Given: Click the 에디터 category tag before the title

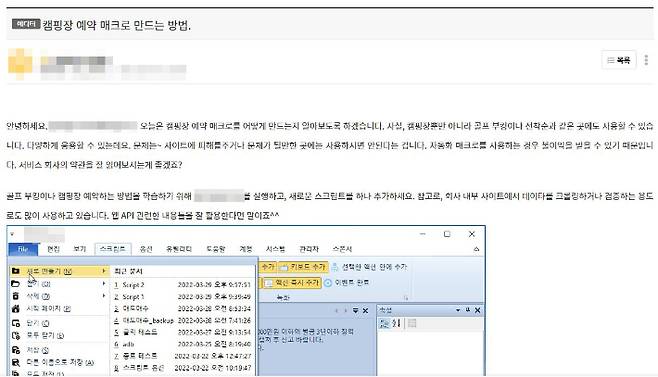Looking at the screenshot, I should [x=26, y=24].
